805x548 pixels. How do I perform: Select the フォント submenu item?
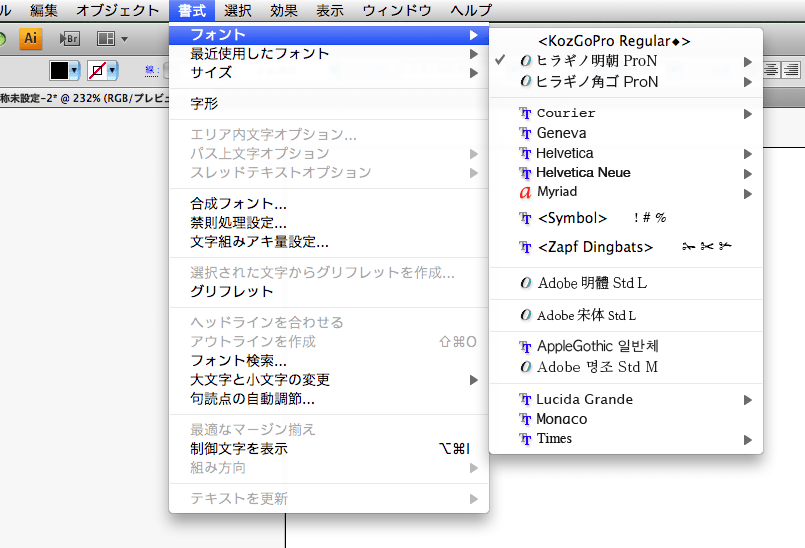[329, 35]
